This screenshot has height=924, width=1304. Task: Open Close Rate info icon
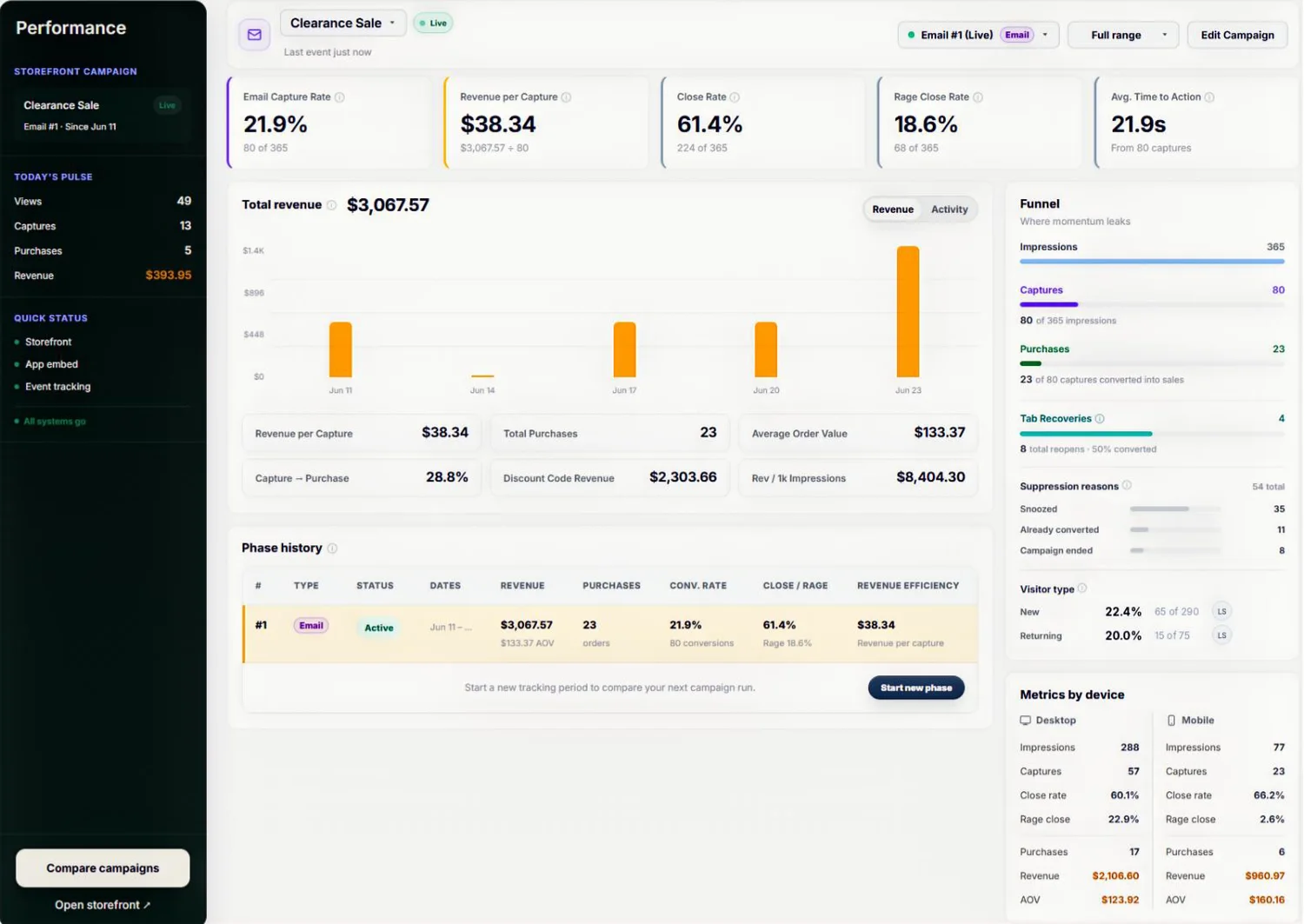click(735, 97)
